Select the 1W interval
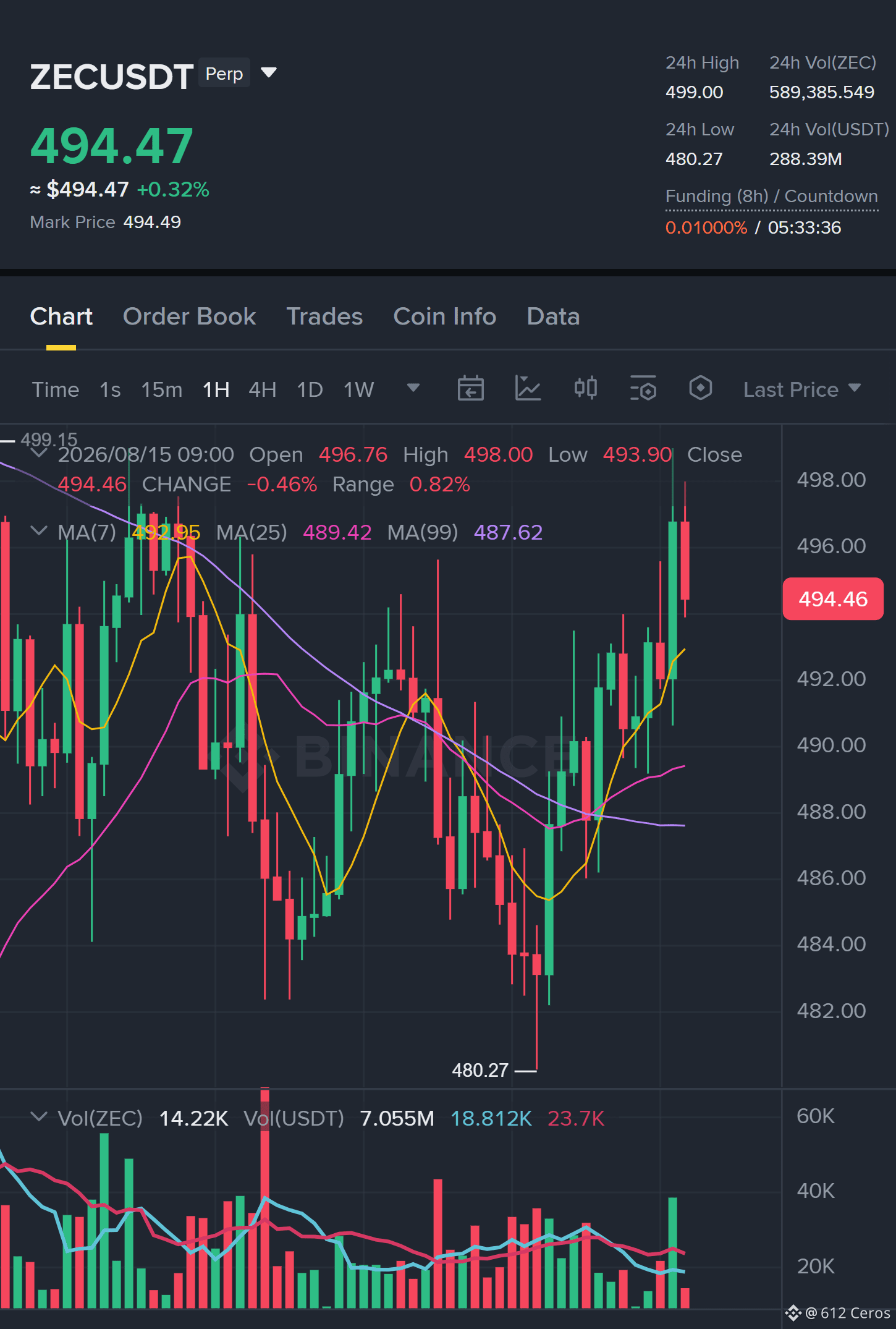 coord(359,389)
